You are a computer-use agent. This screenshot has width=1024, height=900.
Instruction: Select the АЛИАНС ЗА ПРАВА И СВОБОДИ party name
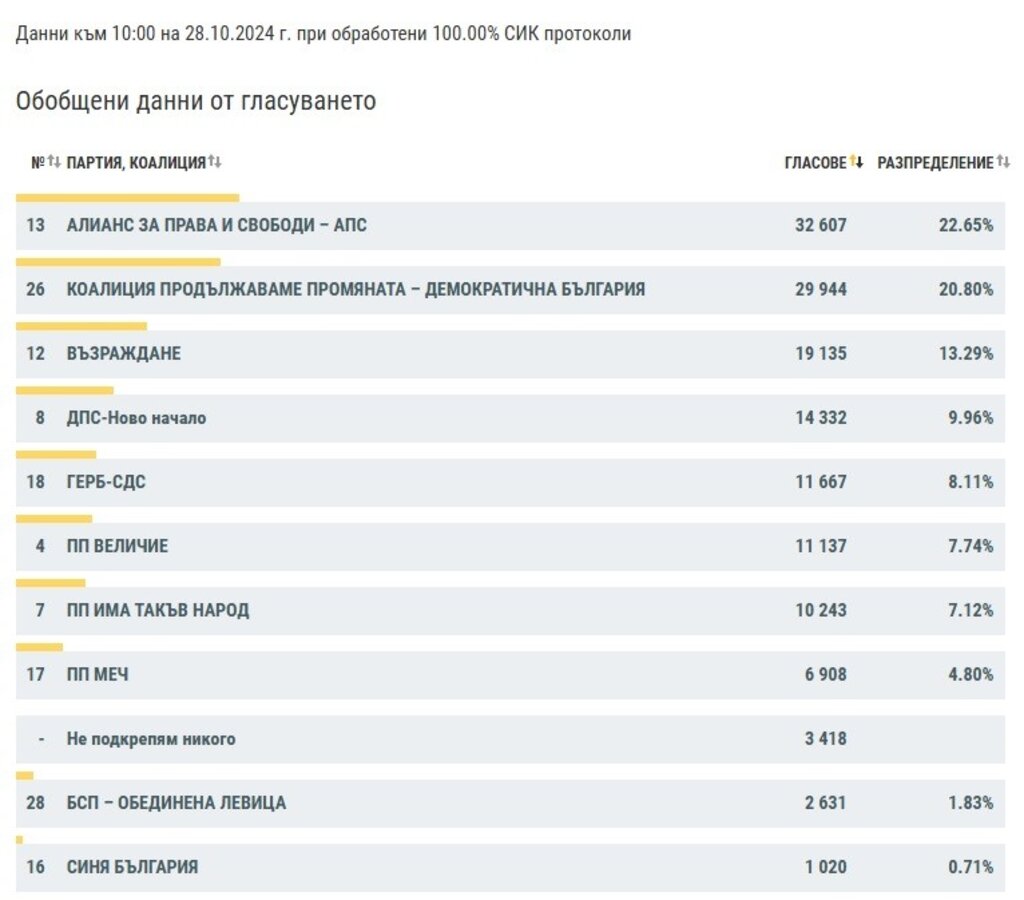coord(216,226)
